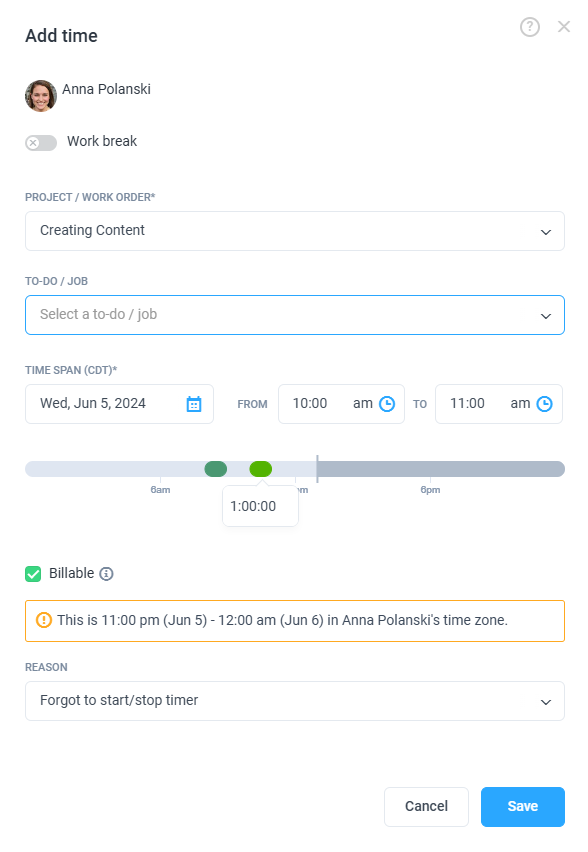Expand the Select a to-do / job dropdown

295,315
